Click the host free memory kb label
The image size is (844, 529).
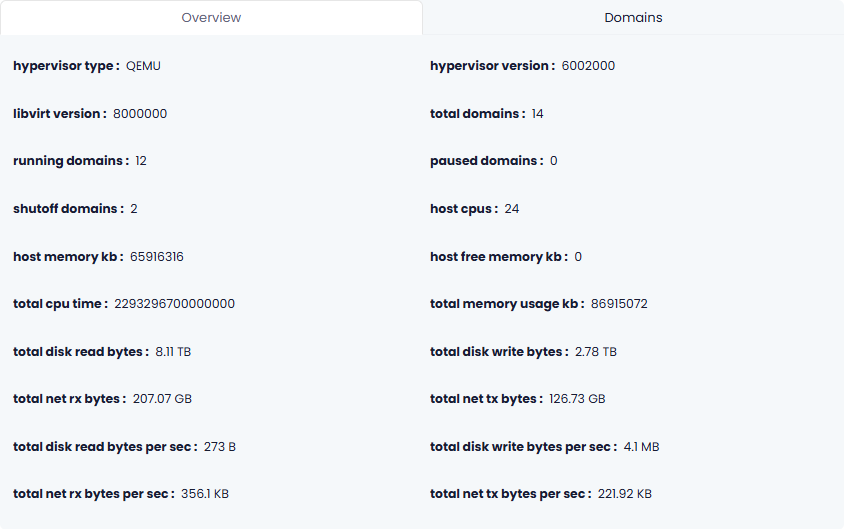[498, 257]
